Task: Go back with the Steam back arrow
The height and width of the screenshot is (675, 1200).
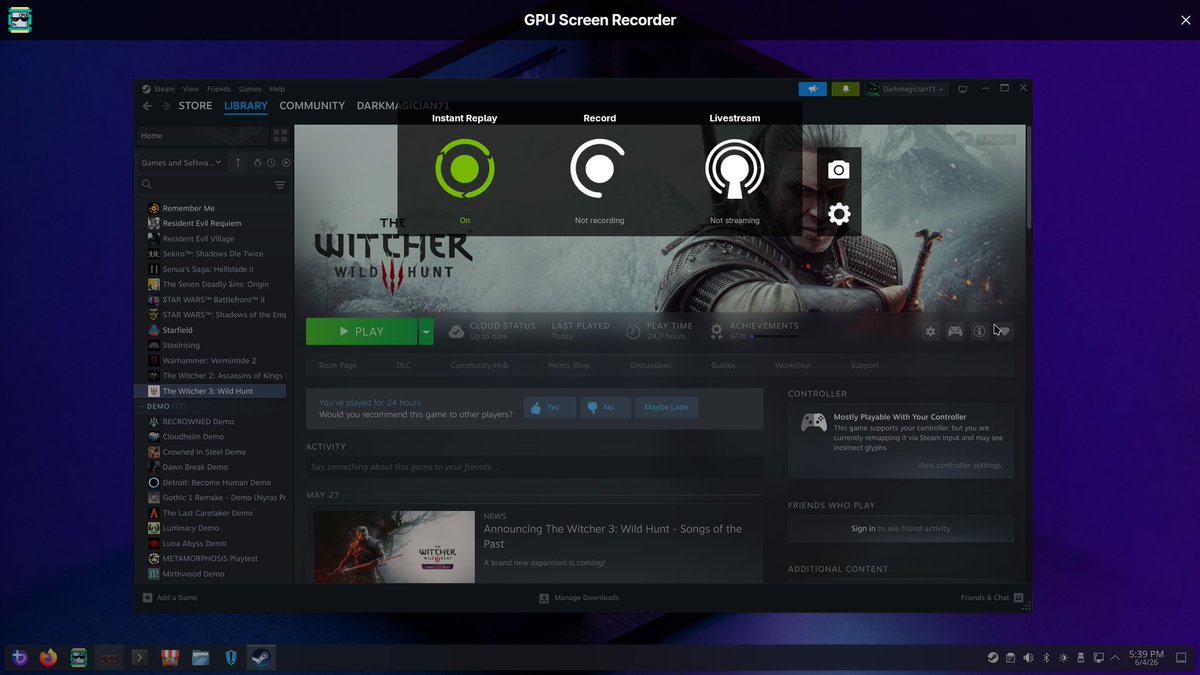Action: click(x=147, y=106)
